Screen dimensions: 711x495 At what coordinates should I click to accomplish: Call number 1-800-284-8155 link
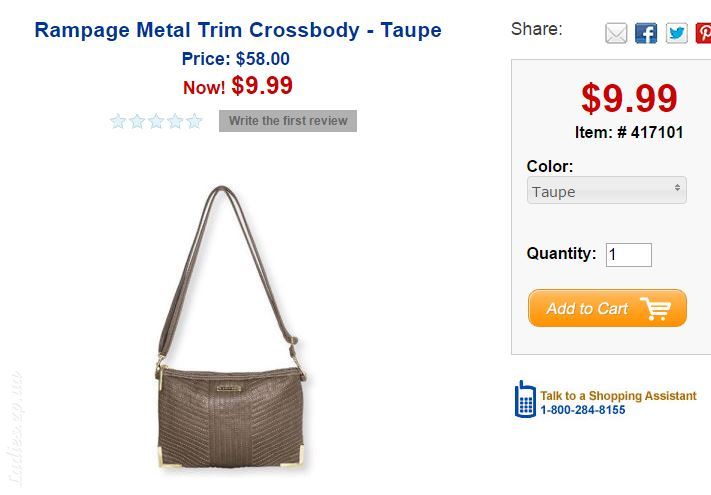click(583, 410)
